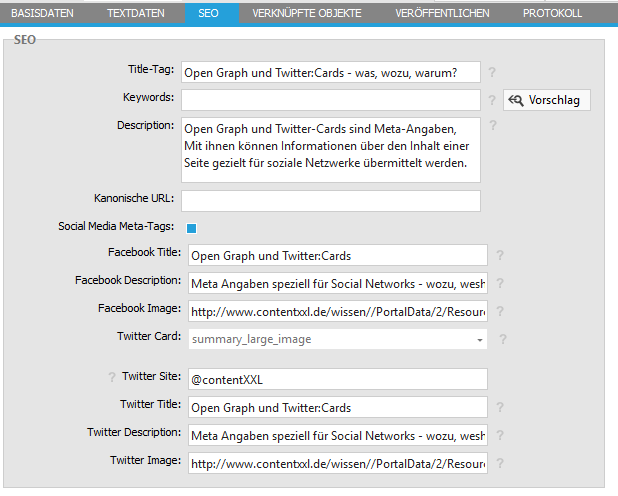618x496 pixels.
Task: Open Verknüpfte Objekte tab
Action: (x=307, y=13)
